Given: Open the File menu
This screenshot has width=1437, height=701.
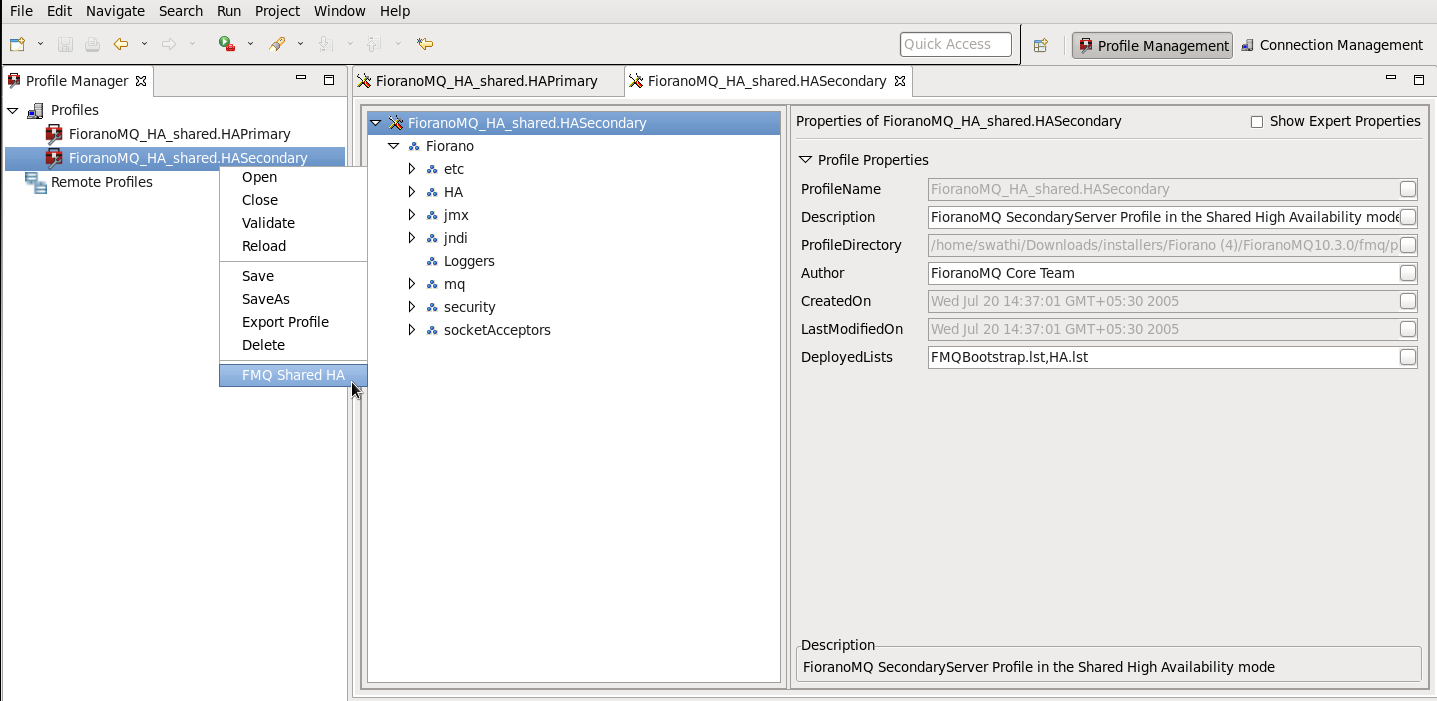Looking at the screenshot, I should pyautogui.click(x=21, y=11).
